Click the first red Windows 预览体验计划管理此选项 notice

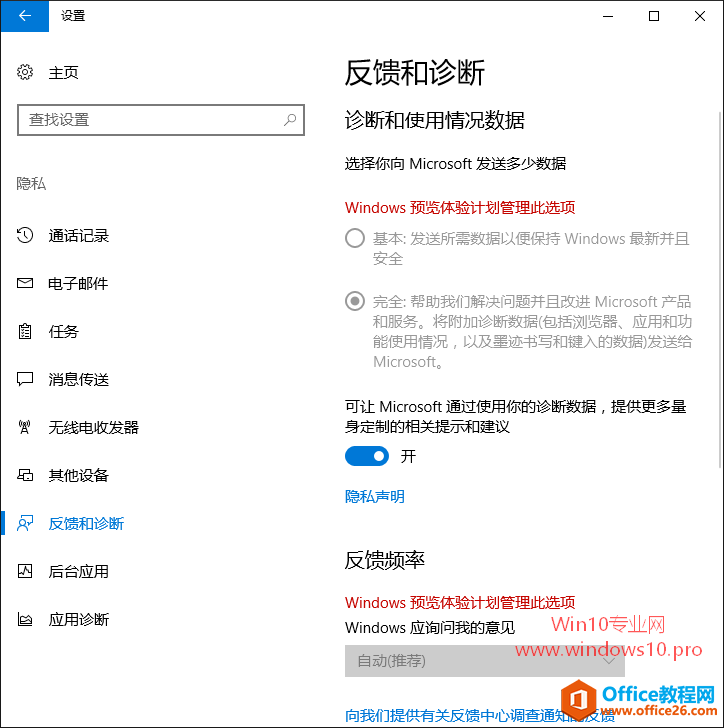point(460,207)
